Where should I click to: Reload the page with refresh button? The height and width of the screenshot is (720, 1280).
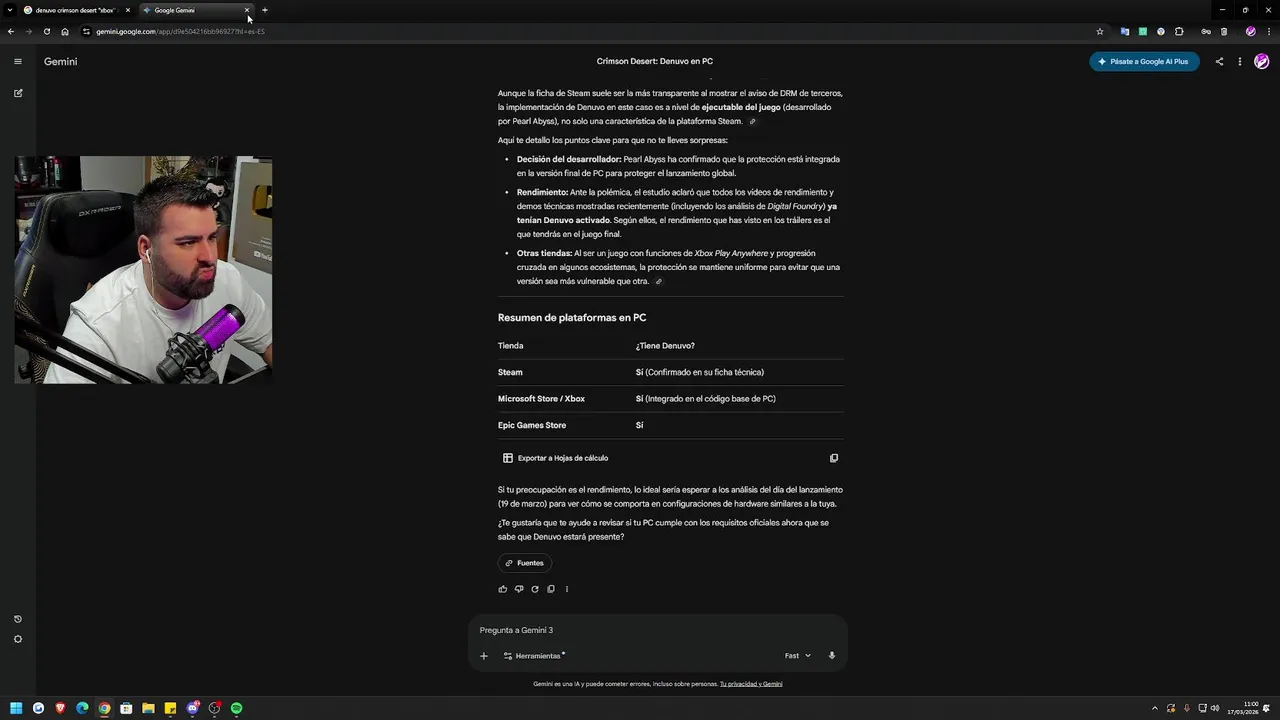pyautogui.click(x=46, y=31)
